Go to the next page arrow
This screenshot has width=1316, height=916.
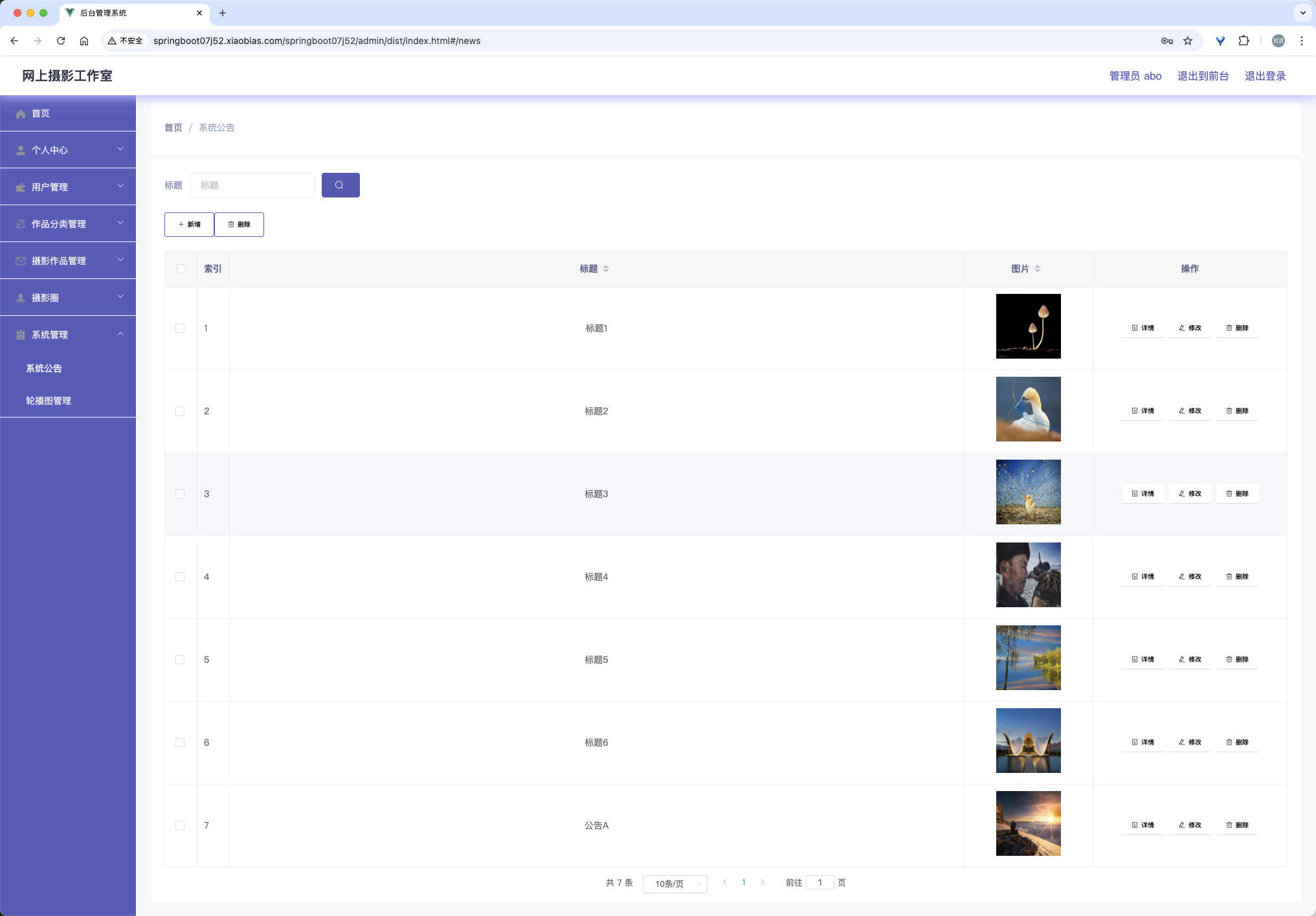[763, 882]
